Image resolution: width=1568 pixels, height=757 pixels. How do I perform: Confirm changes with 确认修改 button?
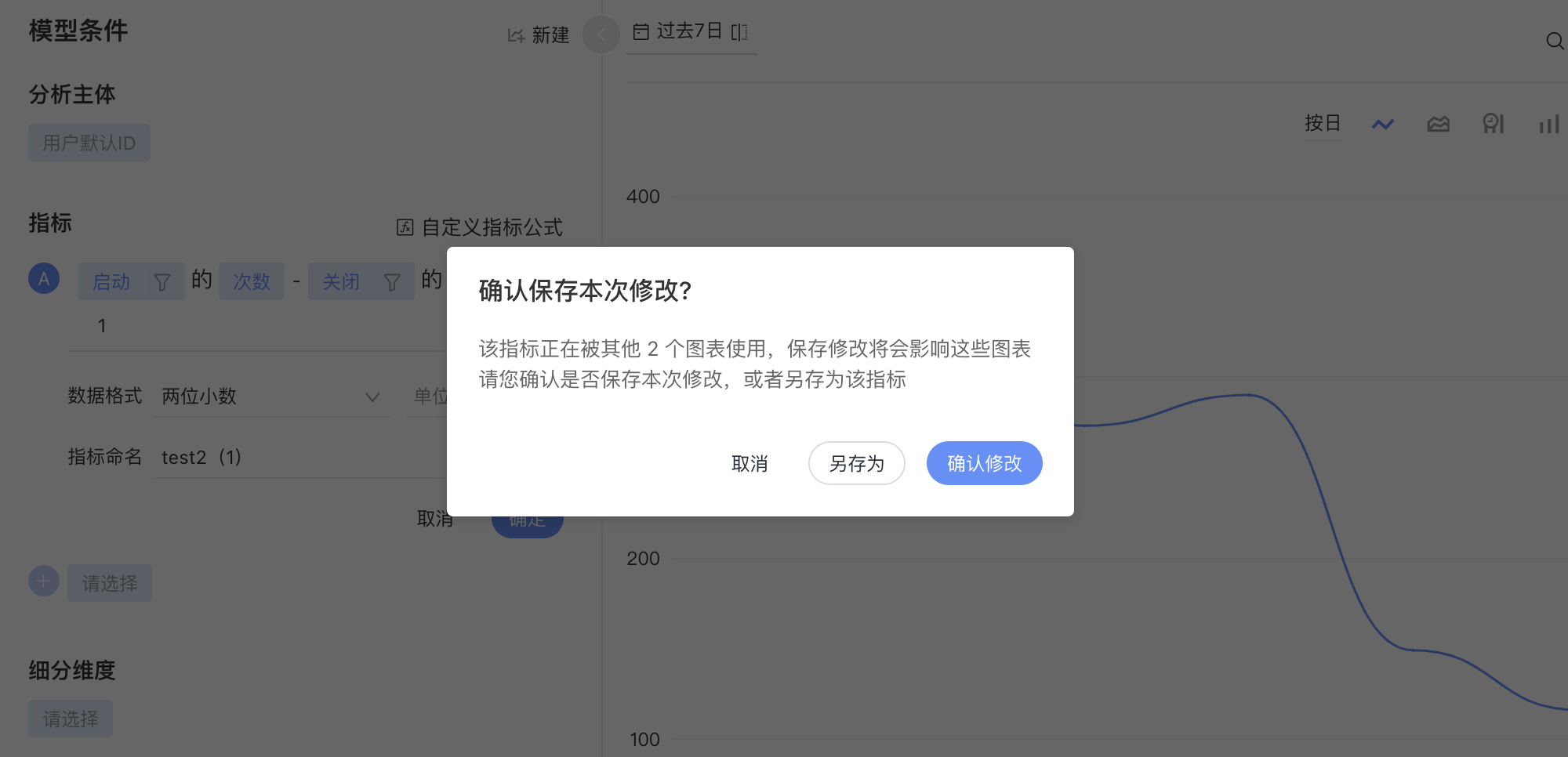click(x=985, y=463)
